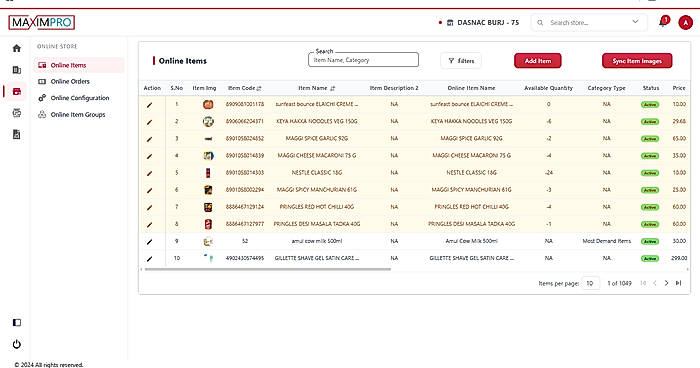This screenshot has width=700, height=368.
Task: Click Category Type column header
Action: (606, 88)
